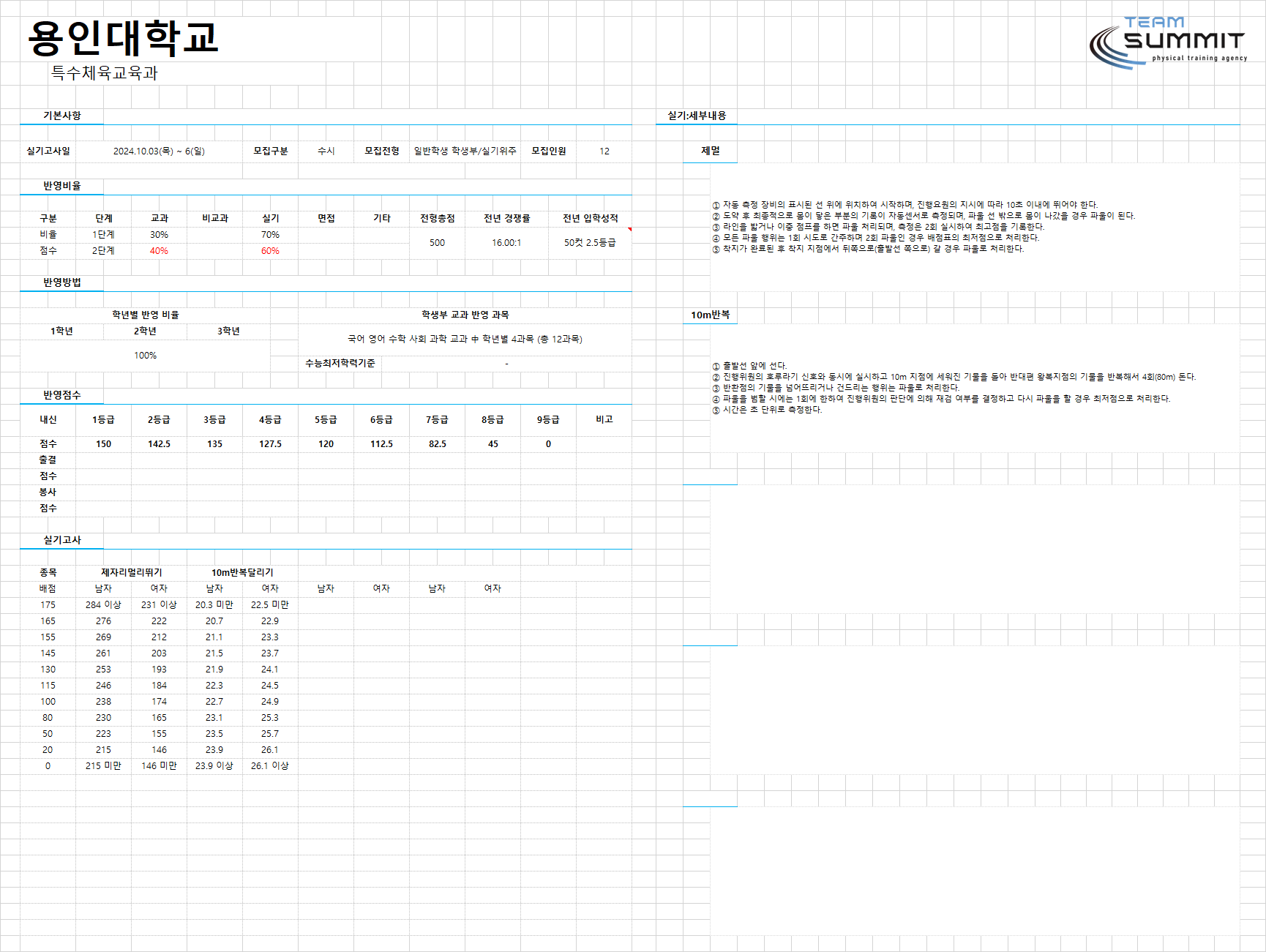The image size is (1266, 952).
Task: Select the 일반학생 학생부/실기위주 cell
Action: (x=465, y=151)
